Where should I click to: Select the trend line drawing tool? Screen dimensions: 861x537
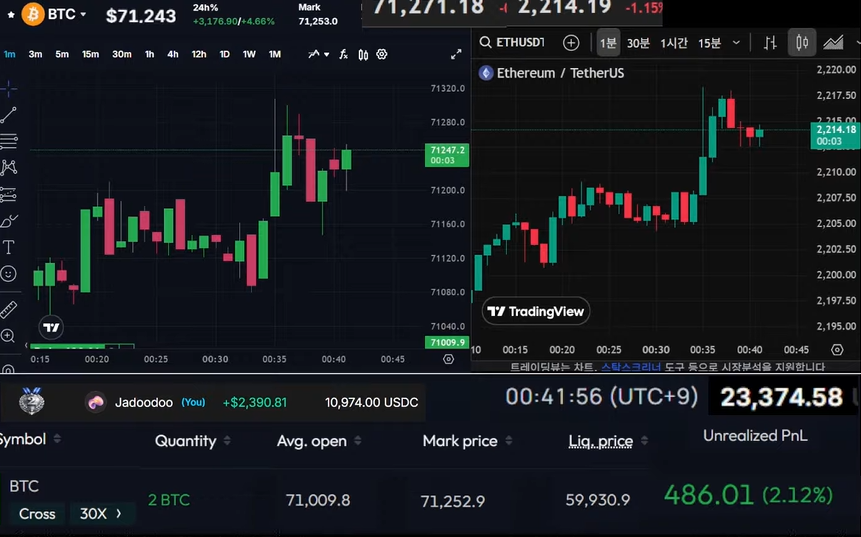click(x=9, y=115)
